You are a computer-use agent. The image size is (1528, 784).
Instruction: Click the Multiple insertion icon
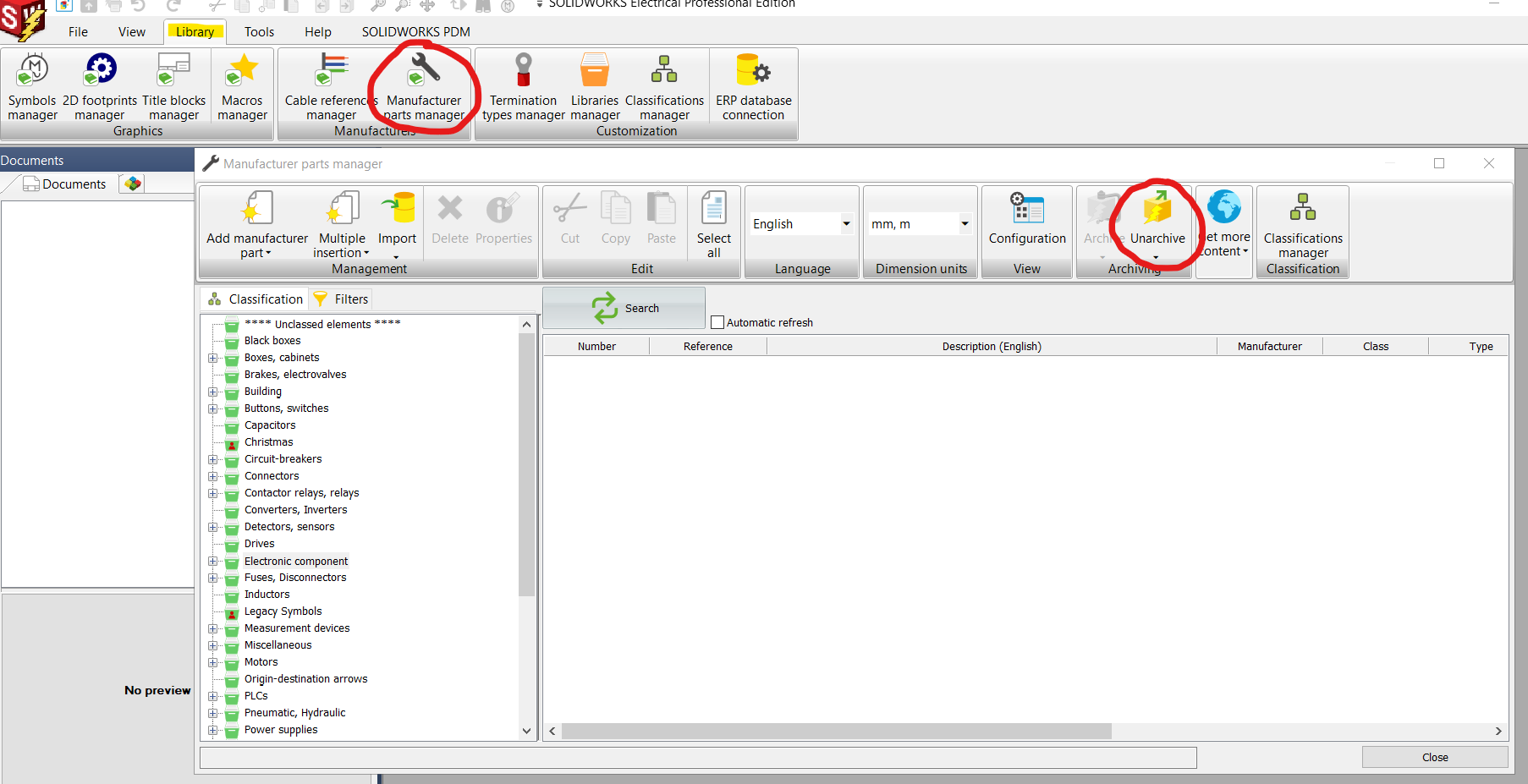[x=342, y=224]
